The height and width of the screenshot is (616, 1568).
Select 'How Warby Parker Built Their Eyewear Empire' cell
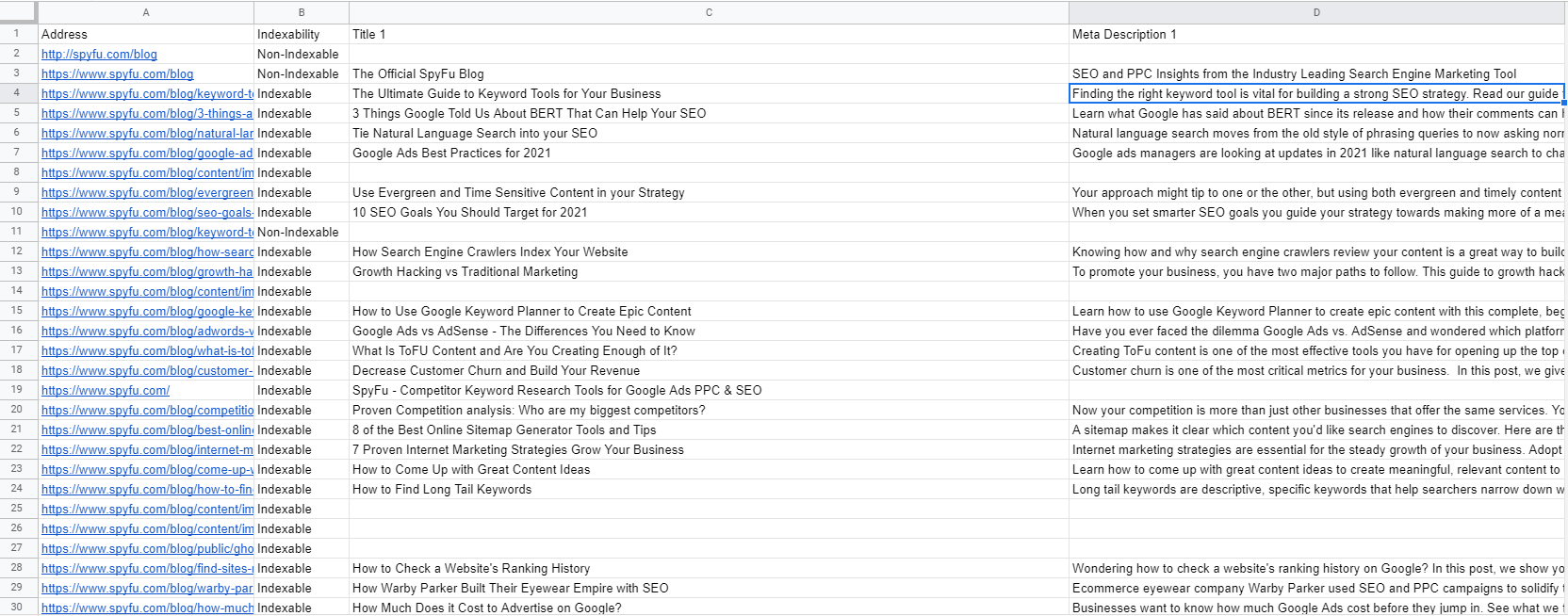pos(709,588)
